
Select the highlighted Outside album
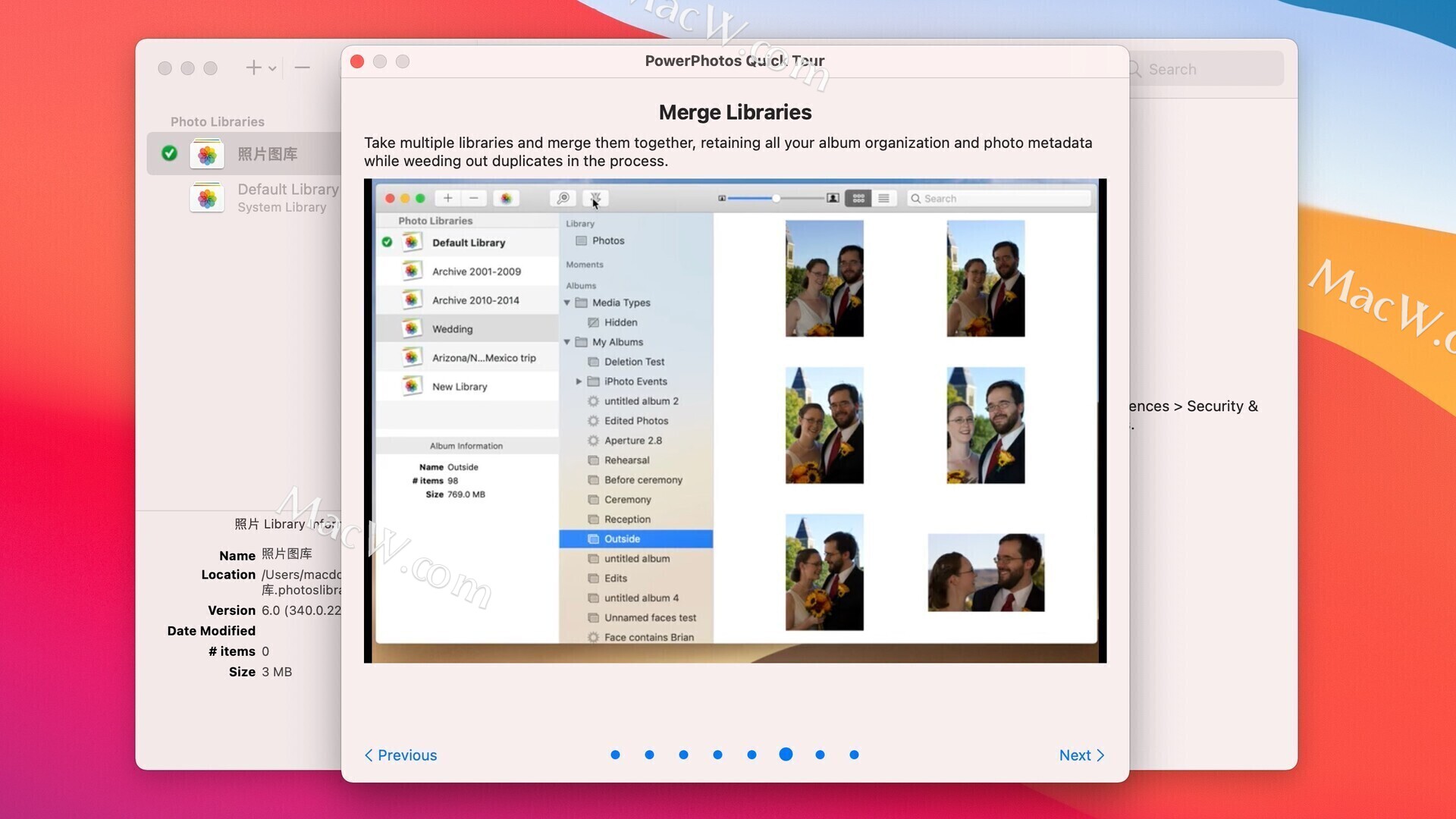click(x=636, y=539)
